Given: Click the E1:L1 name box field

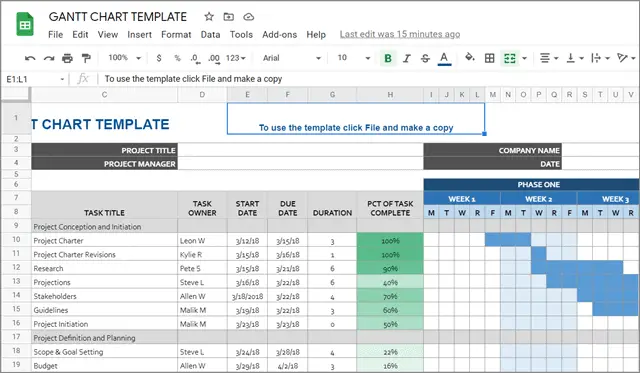Looking at the screenshot, I should (35, 79).
